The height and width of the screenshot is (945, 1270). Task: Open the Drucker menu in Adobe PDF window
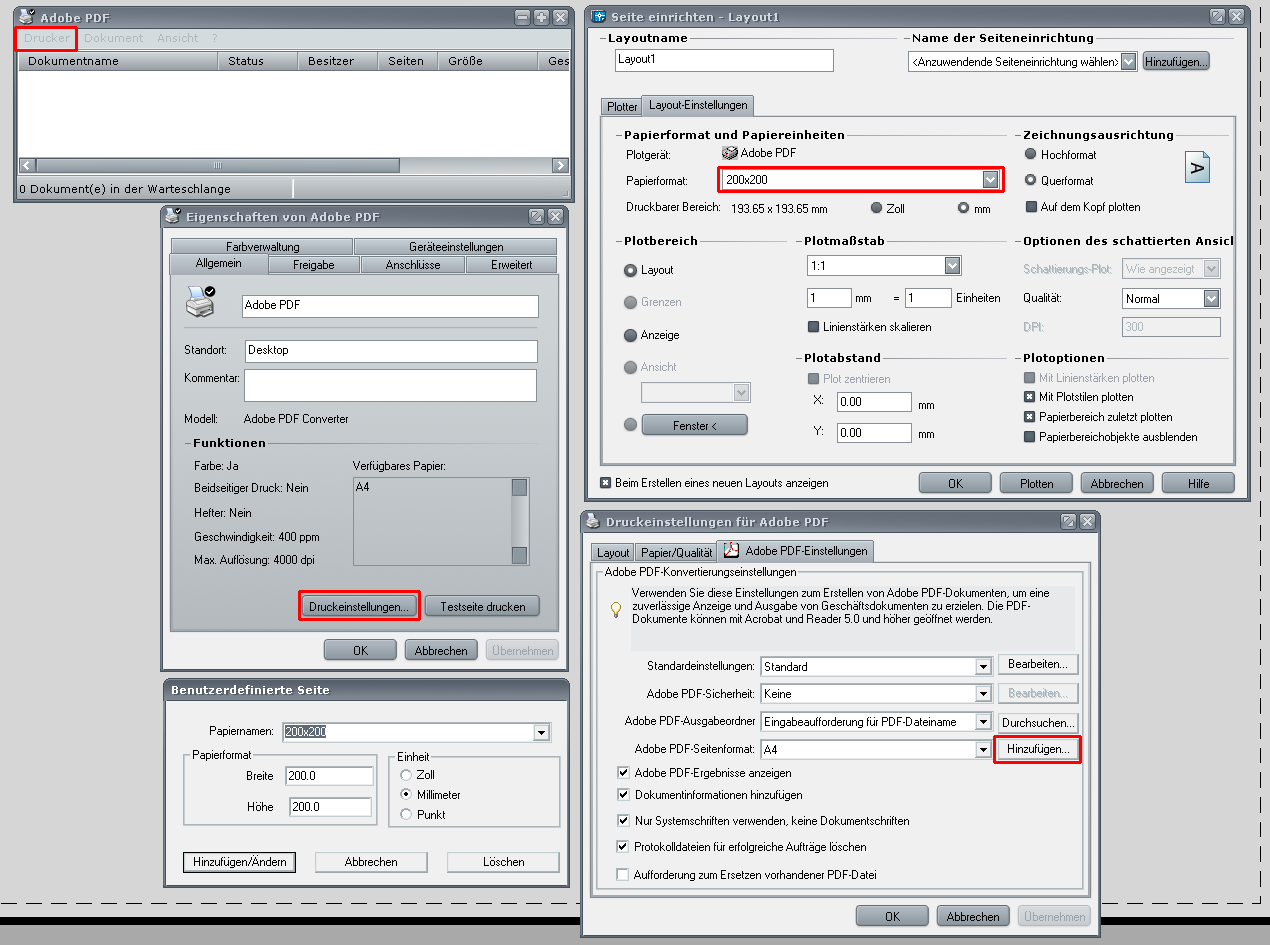[x=47, y=38]
